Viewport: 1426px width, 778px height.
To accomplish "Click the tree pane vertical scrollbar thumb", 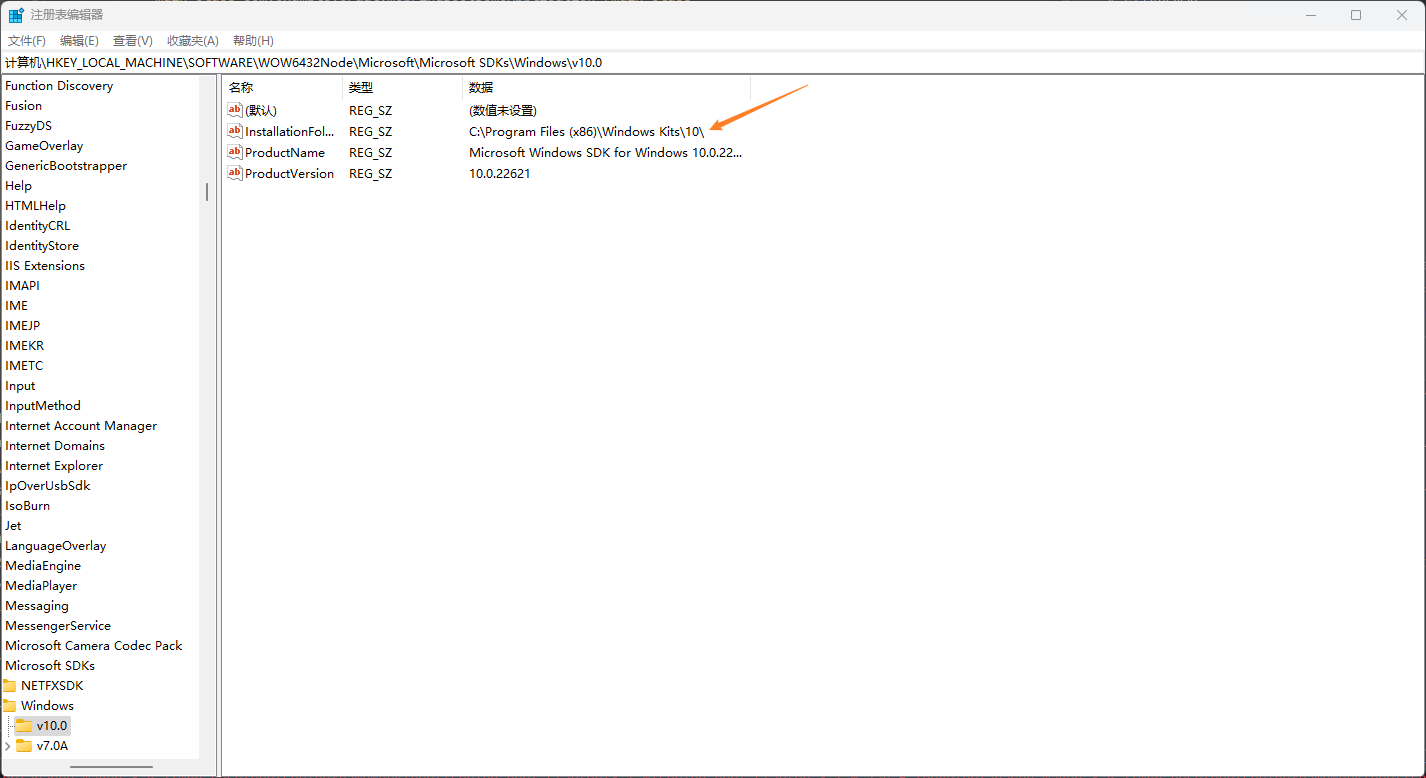I will click(207, 191).
